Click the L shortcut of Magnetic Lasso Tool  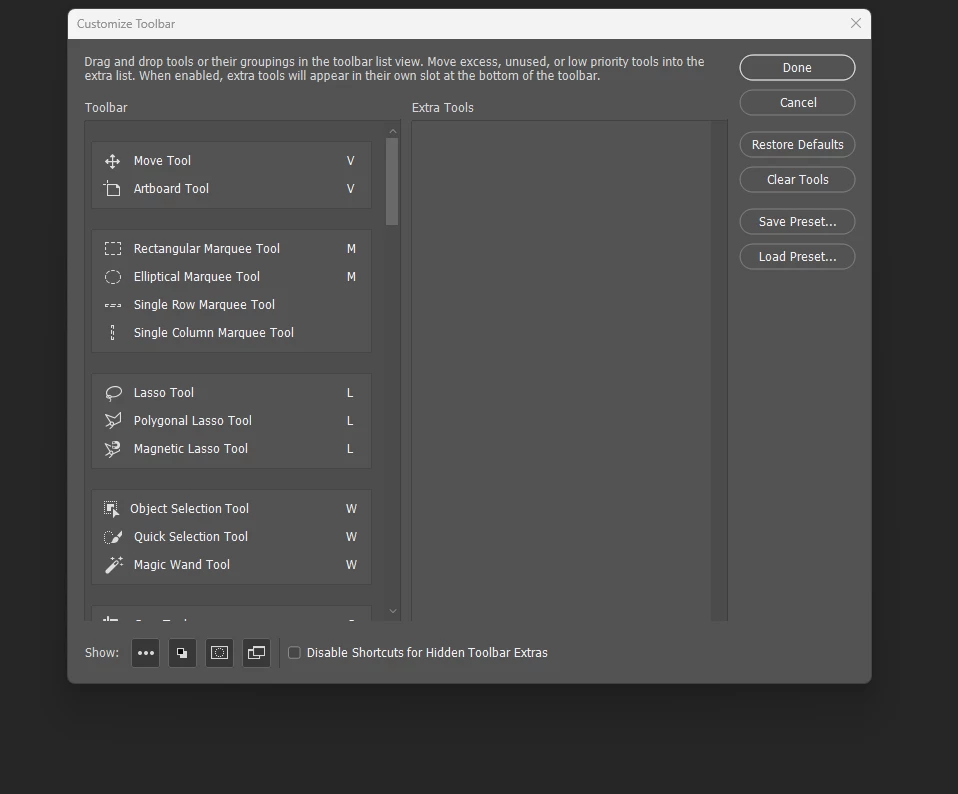click(350, 449)
